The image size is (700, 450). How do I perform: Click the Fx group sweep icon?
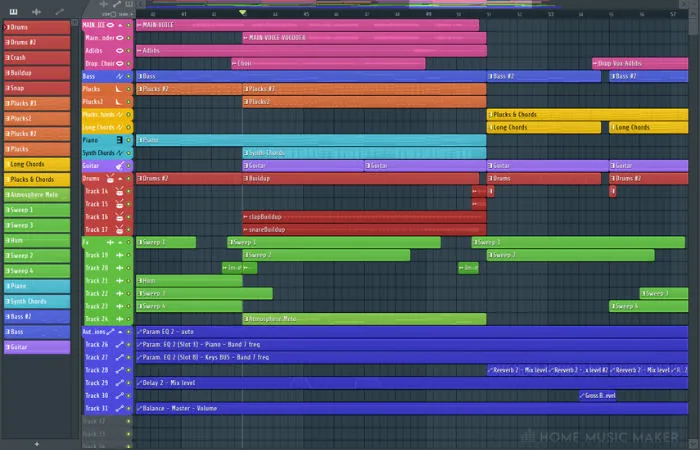pyautogui.click(x=110, y=242)
